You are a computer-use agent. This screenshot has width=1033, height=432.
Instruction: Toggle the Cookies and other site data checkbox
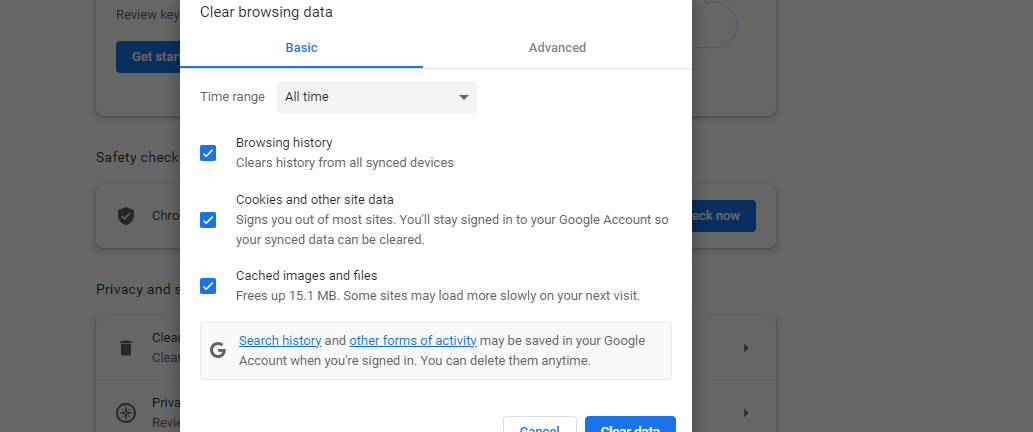click(x=208, y=220)
